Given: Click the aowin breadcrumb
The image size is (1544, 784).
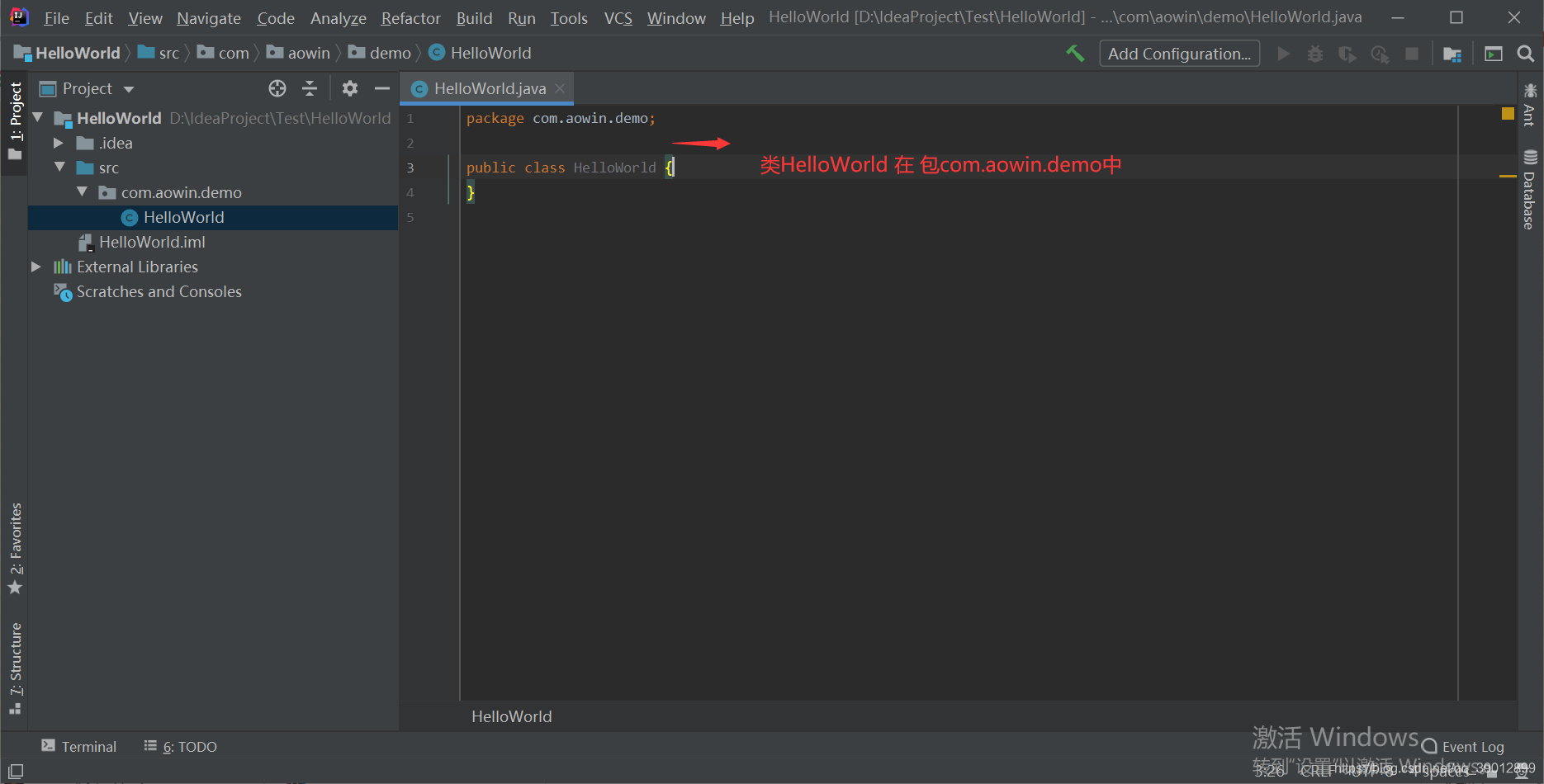Looking at the screenshot, I should tap(299, 53).
